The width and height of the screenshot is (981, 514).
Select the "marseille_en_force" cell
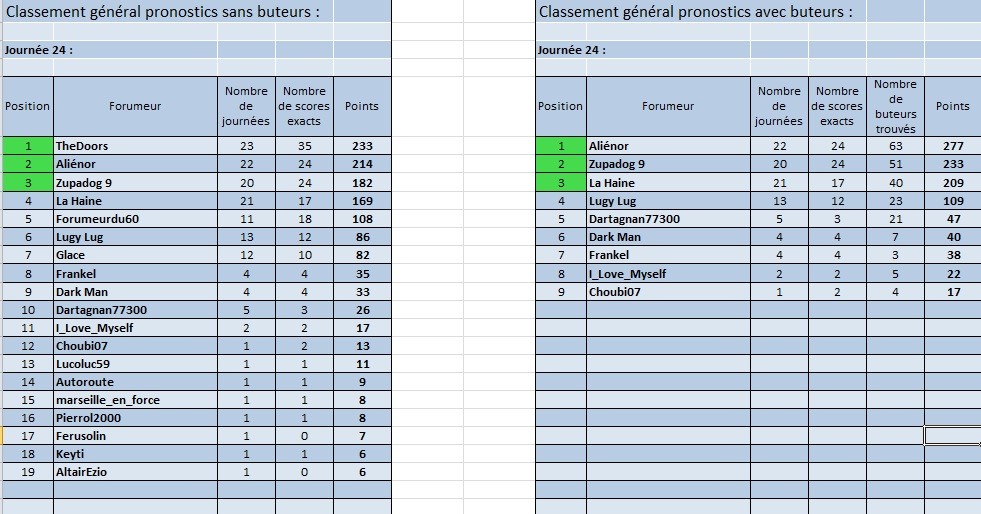(x=108, y=400)
